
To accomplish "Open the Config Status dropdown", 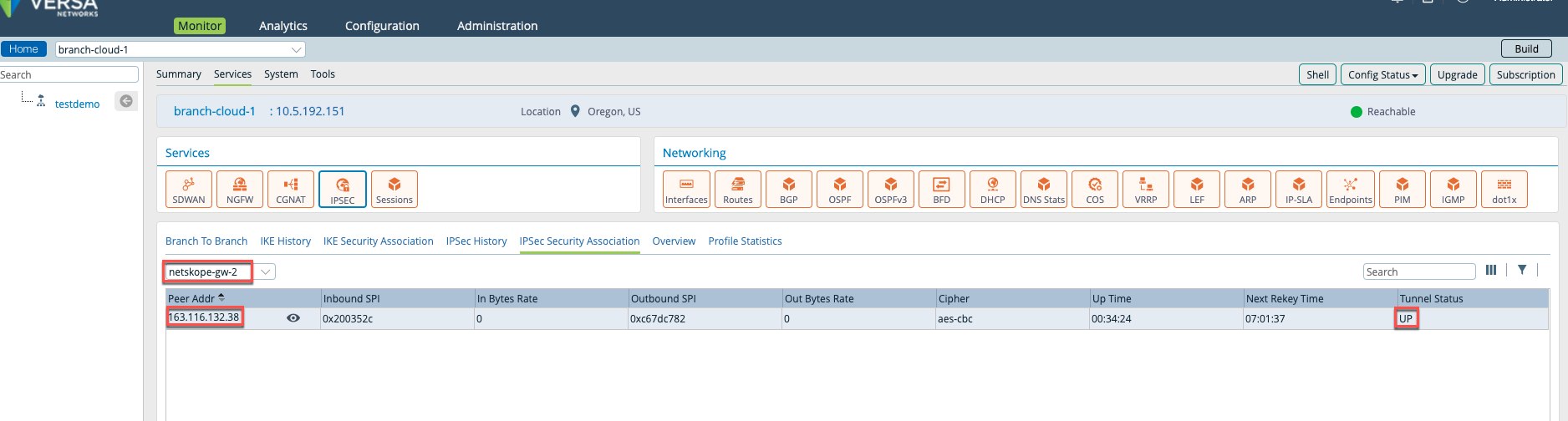I will pyautogui.click(x=1382, y=74).
